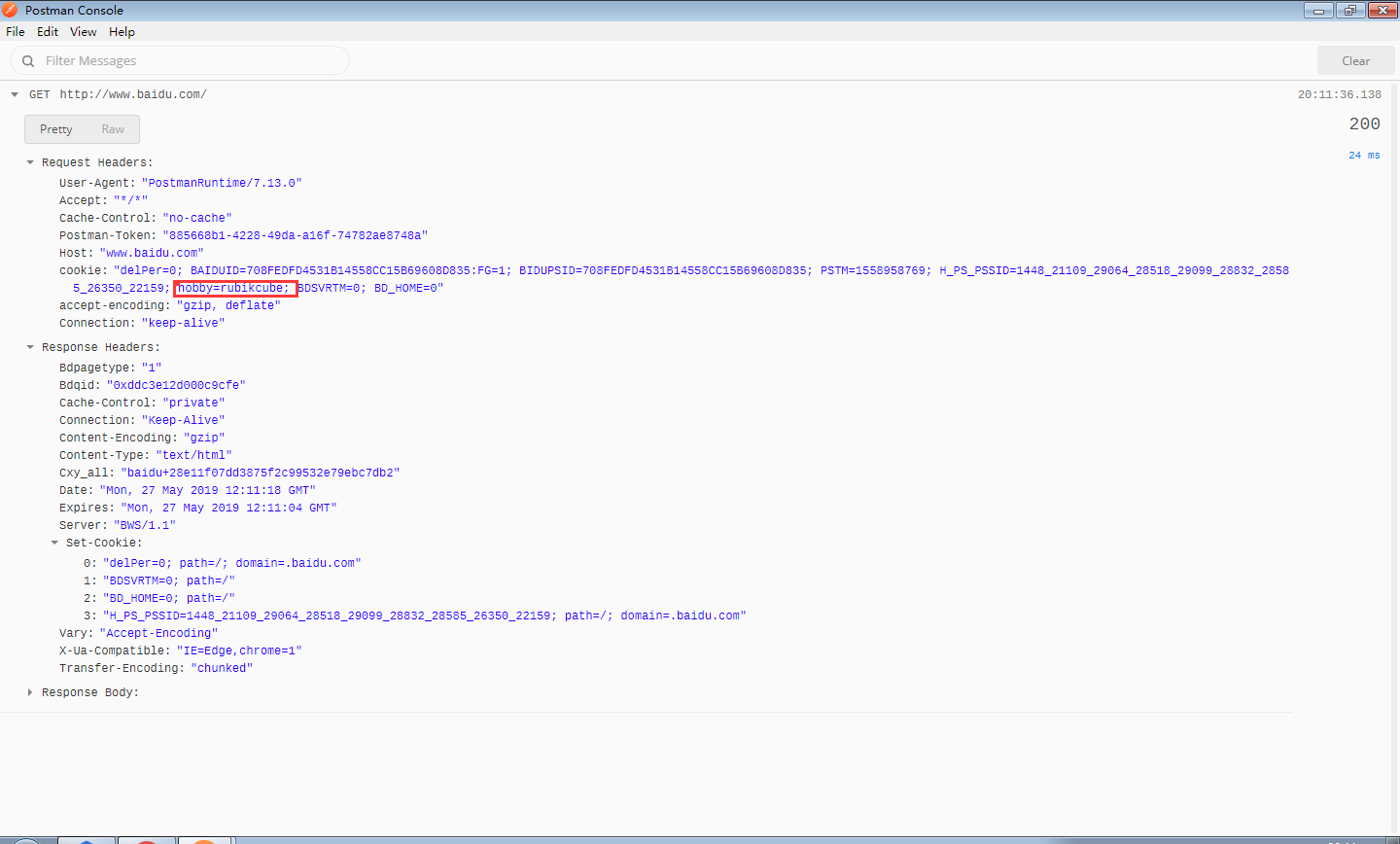Focus the Filter Messages field

click(x=180, y=60)
